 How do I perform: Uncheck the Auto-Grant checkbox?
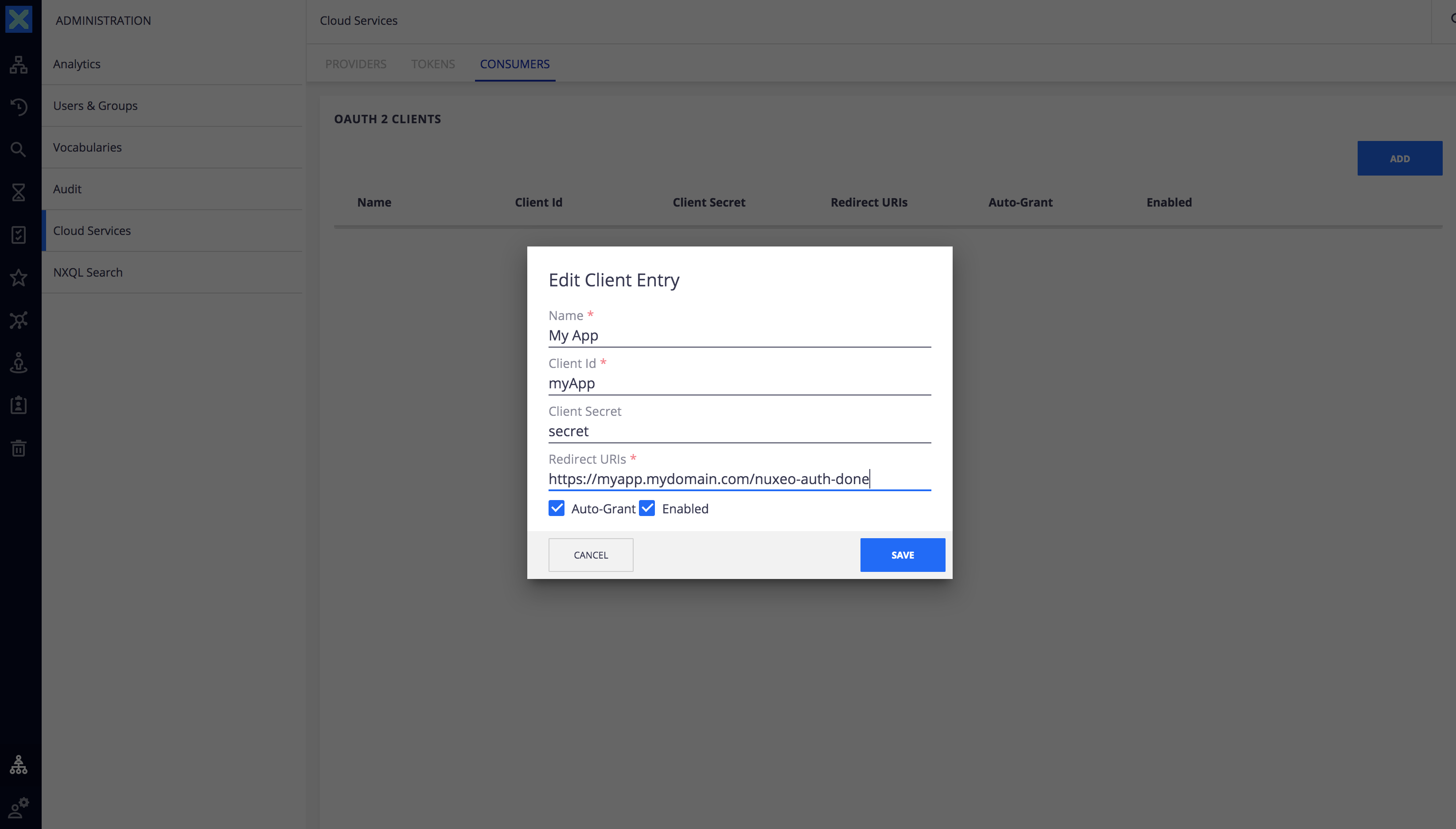click(557, 508)
